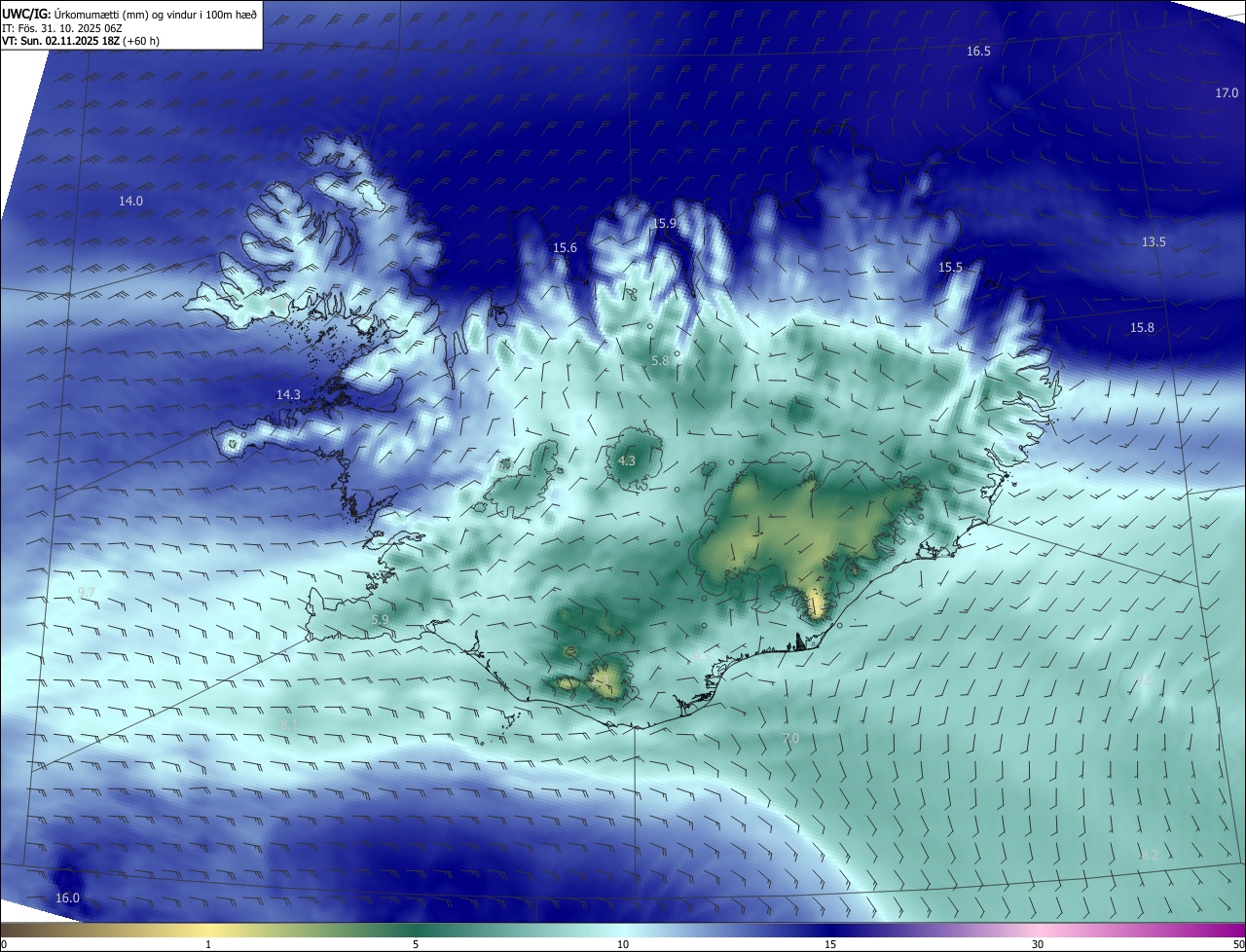
Task: Click the 8.2 value on the map
Action: click(x=1149, y=856)
